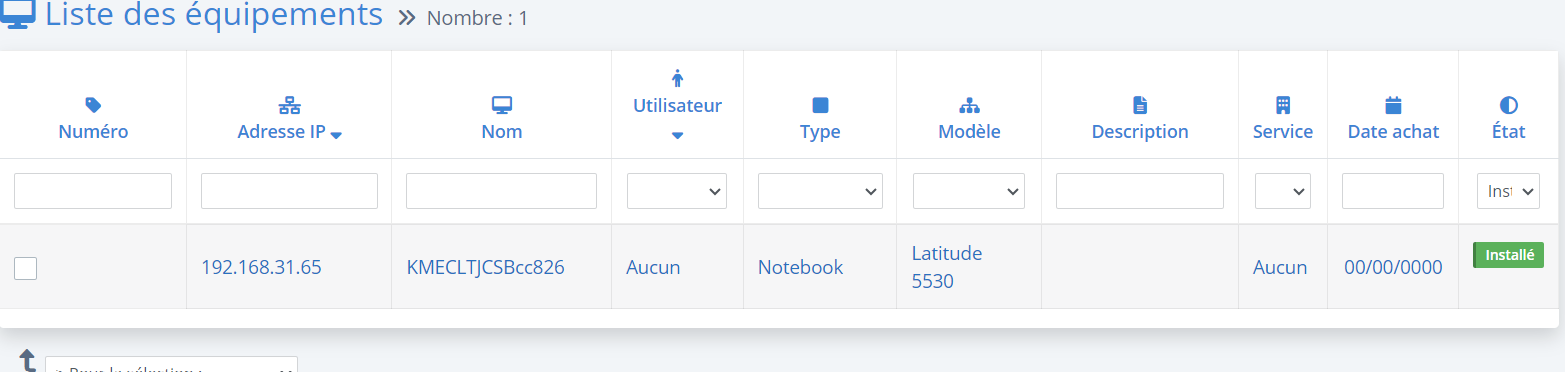The image size is (1565, 372).
Task: Click the monitor icon above Nom
Action: pyautogui.click(x=502, y=105)
